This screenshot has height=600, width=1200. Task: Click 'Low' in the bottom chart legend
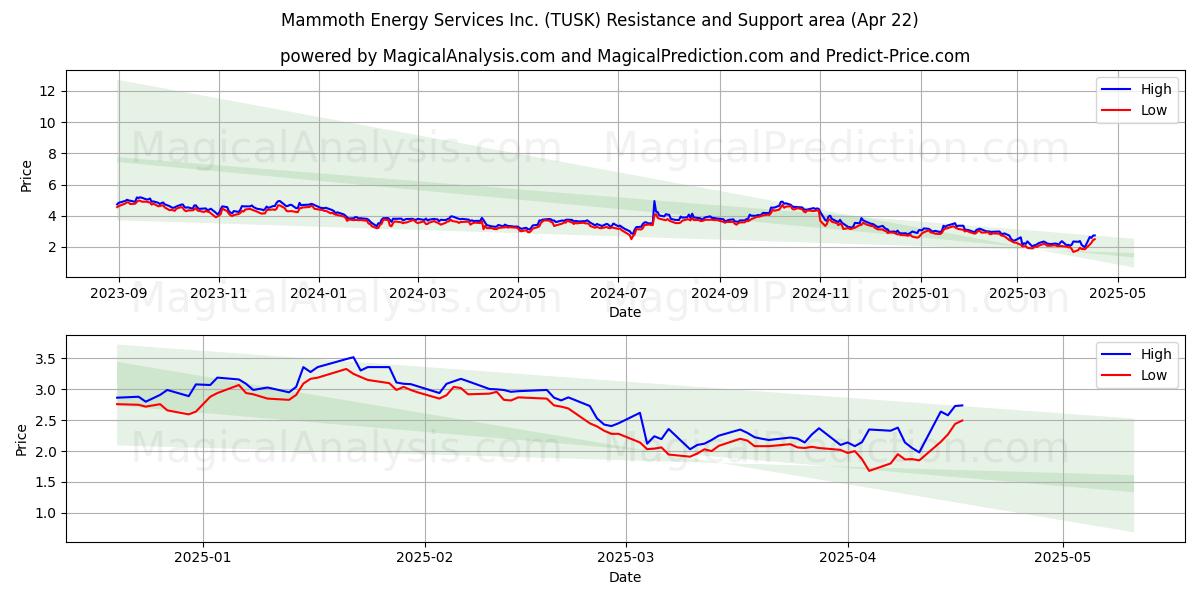(1154, 375)
